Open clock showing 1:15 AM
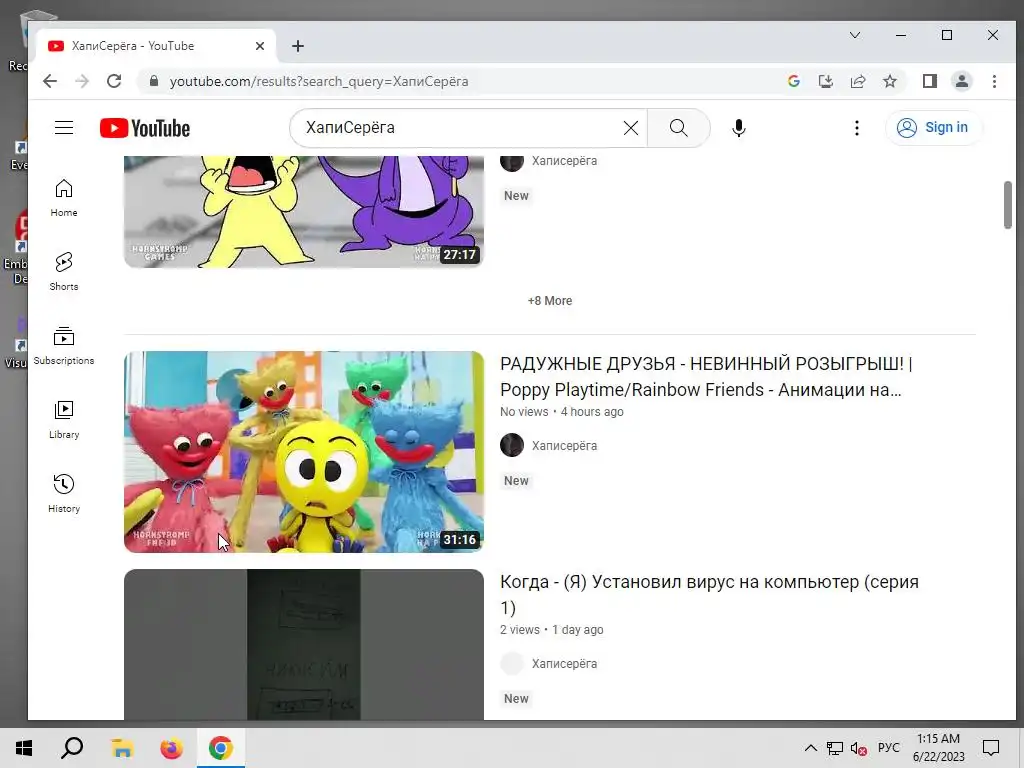This screenshot has width=1024, height=768. coord(938,748)
